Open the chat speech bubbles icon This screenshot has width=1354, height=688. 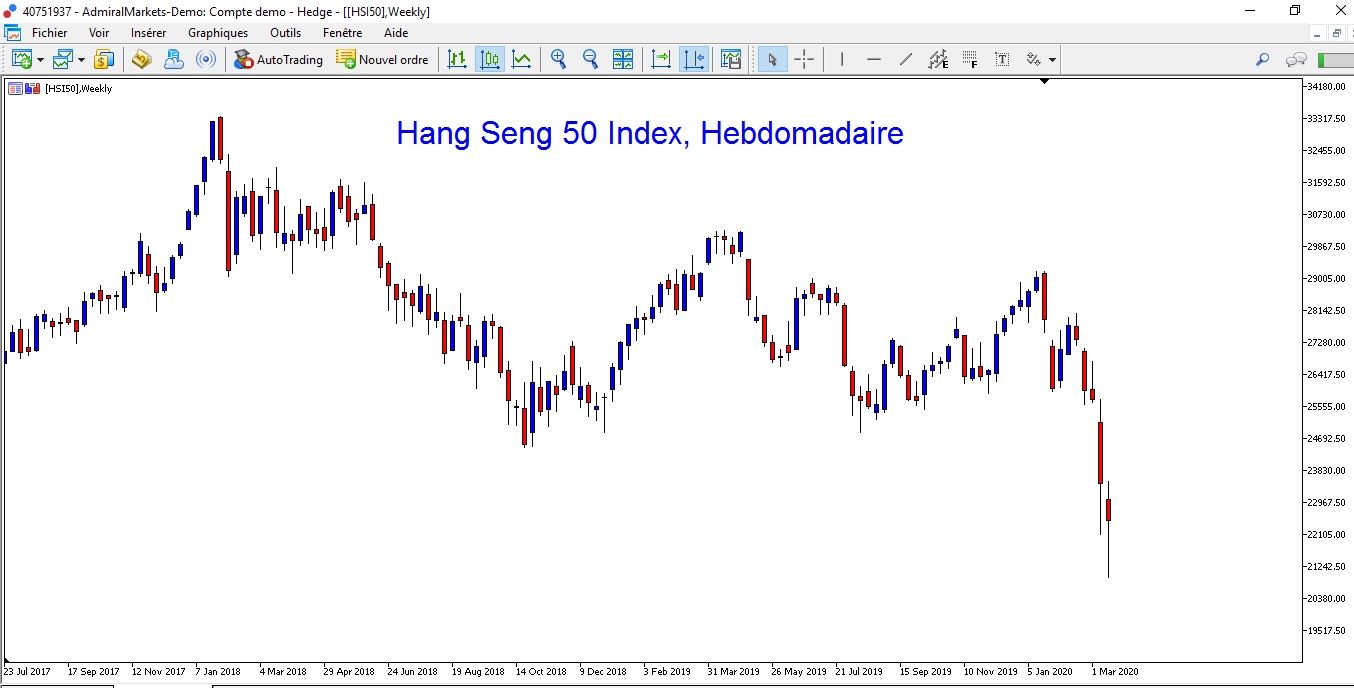coord(1296,60)
